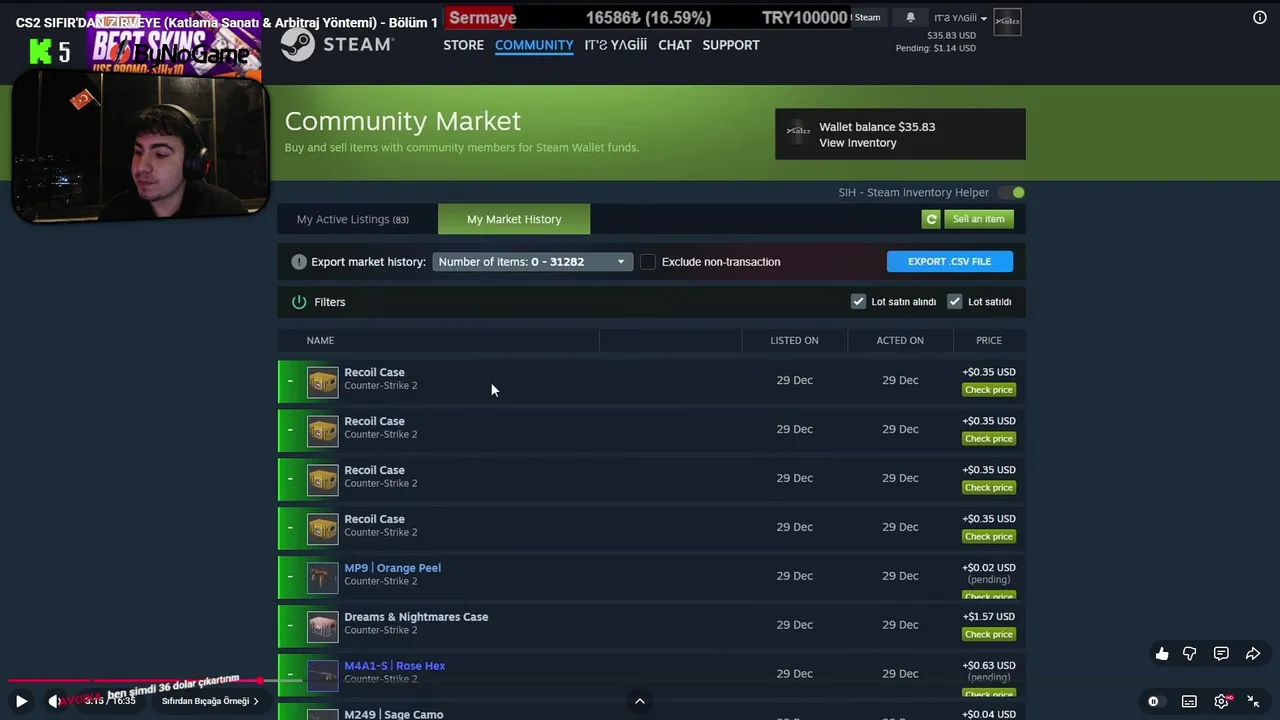The width and height of the screenshot is (1280, 720).
Task: Expand the more-videos chevron at the bottom
Action: [640, 701]
